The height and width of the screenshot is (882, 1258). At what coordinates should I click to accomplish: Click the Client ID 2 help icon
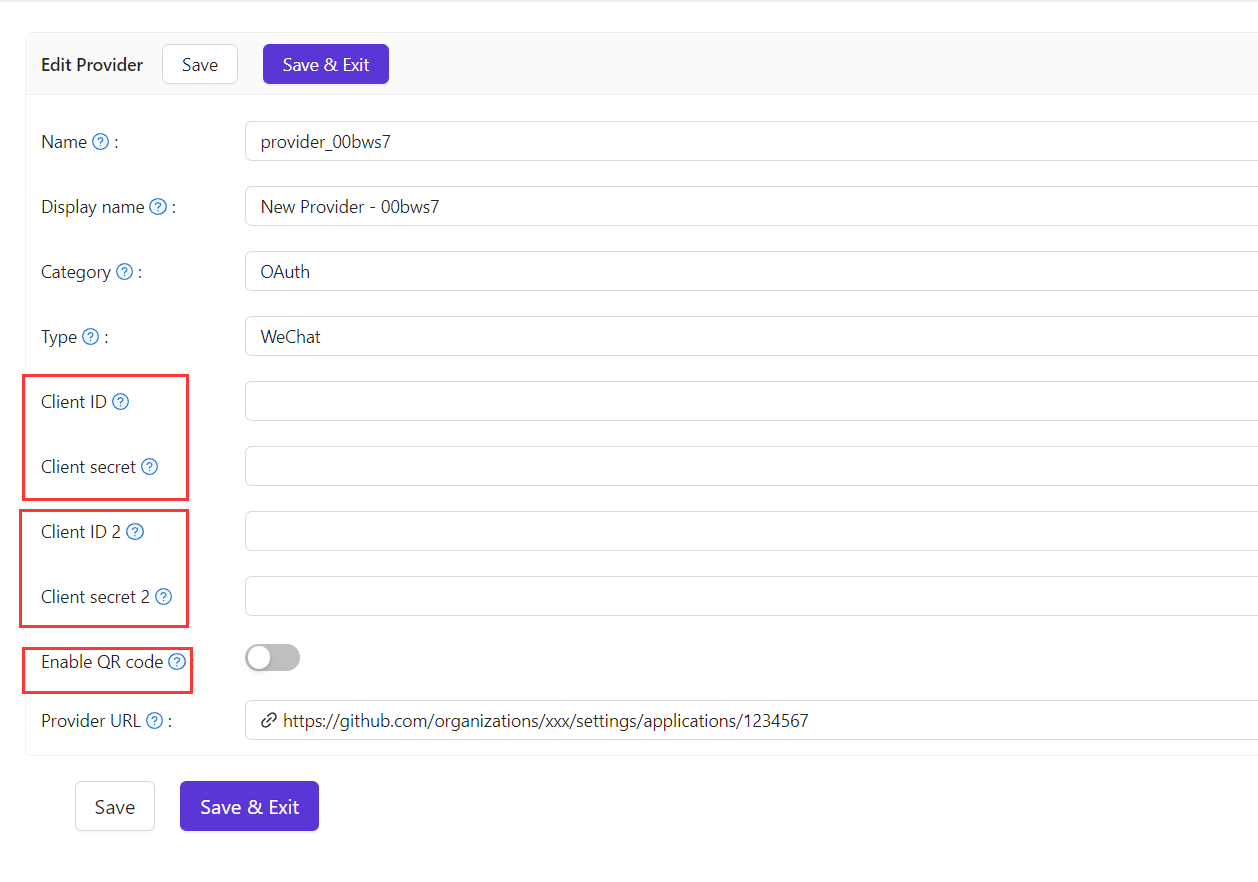135,532
